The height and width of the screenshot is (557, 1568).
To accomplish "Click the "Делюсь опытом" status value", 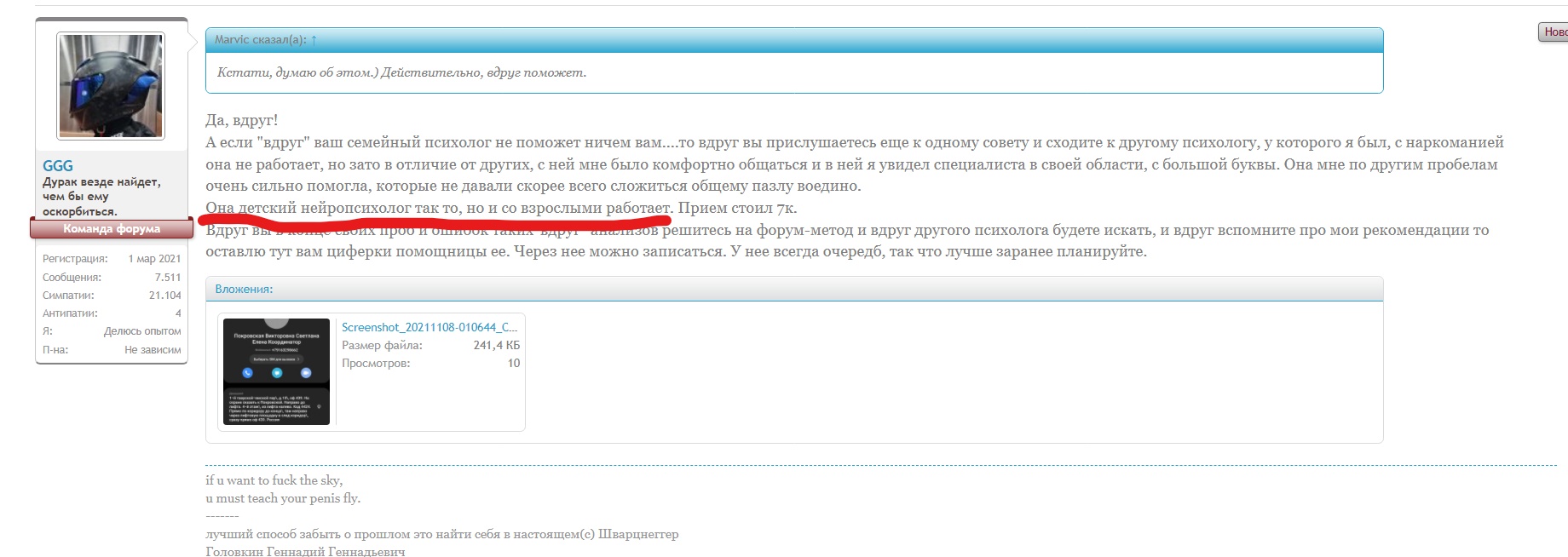I will pos(142,331).
